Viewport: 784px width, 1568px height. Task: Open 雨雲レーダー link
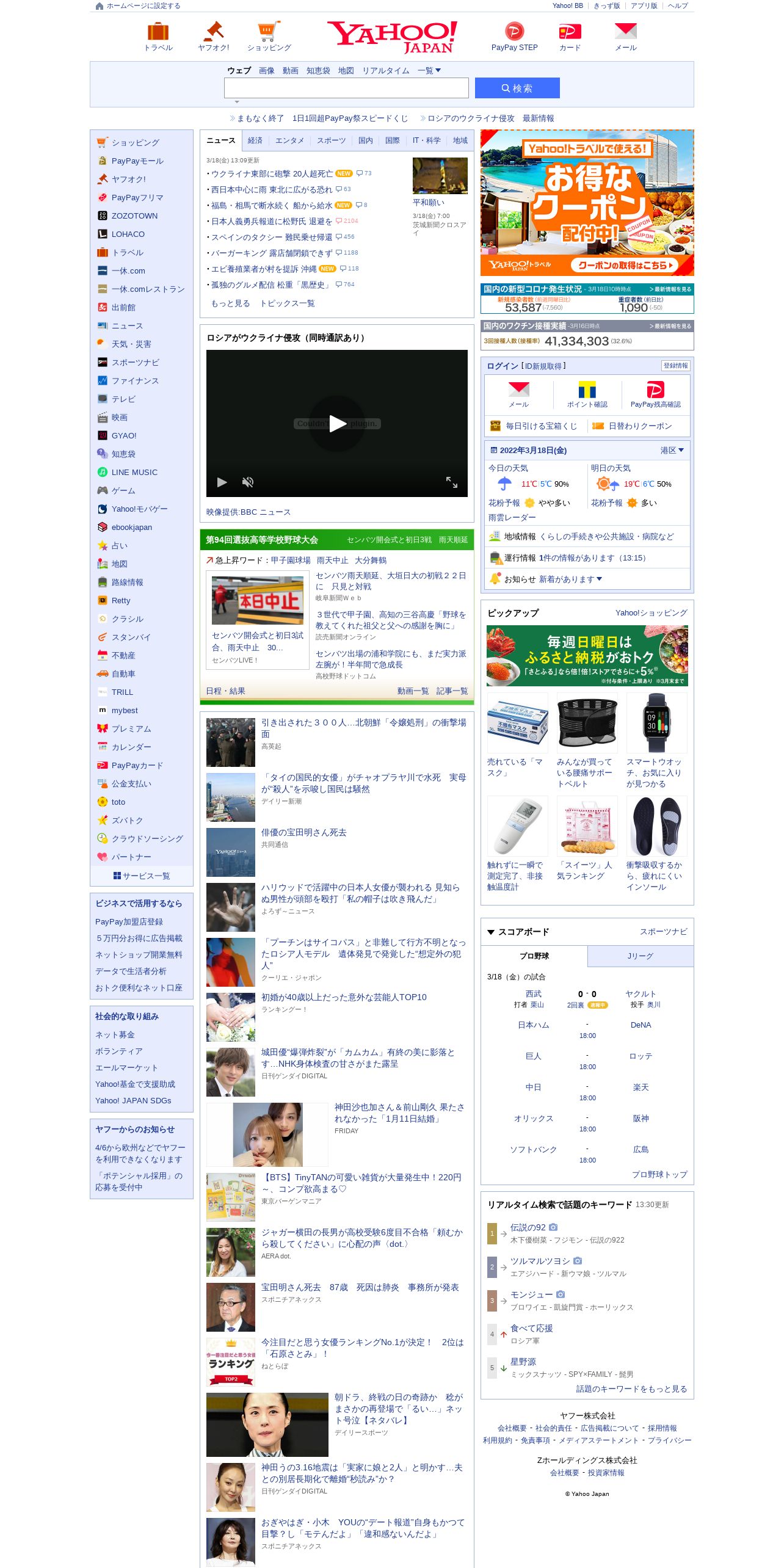pos(512,518)
